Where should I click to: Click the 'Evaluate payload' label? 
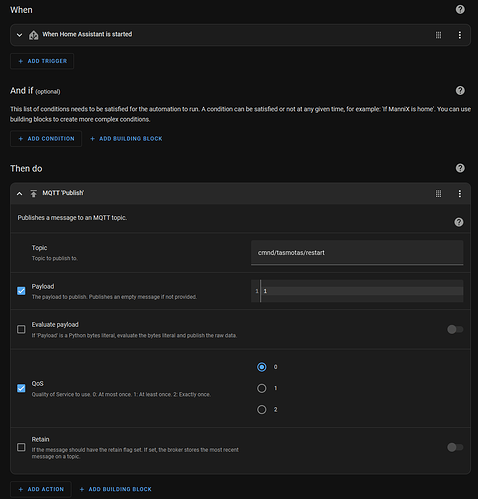point(55,325)
